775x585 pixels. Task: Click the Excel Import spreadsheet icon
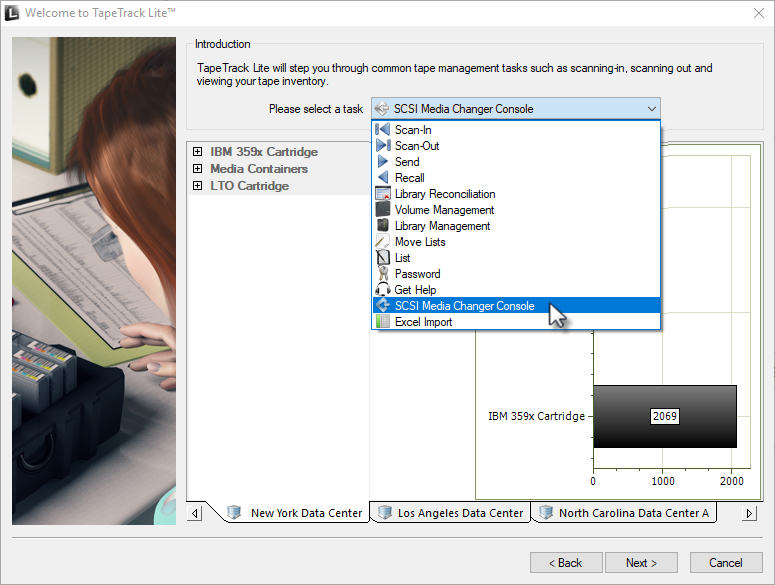coord(383,322)
